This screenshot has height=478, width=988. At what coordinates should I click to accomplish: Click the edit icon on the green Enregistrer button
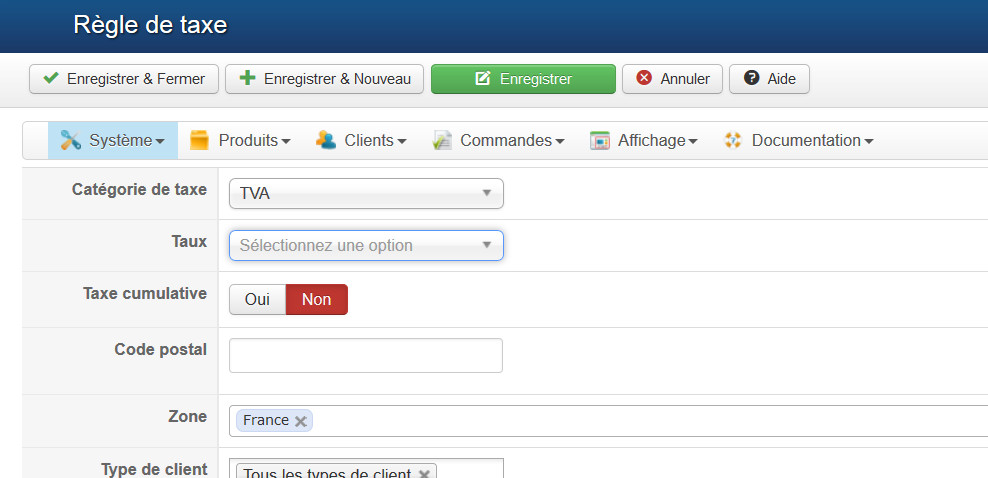[x=483, y=79]
